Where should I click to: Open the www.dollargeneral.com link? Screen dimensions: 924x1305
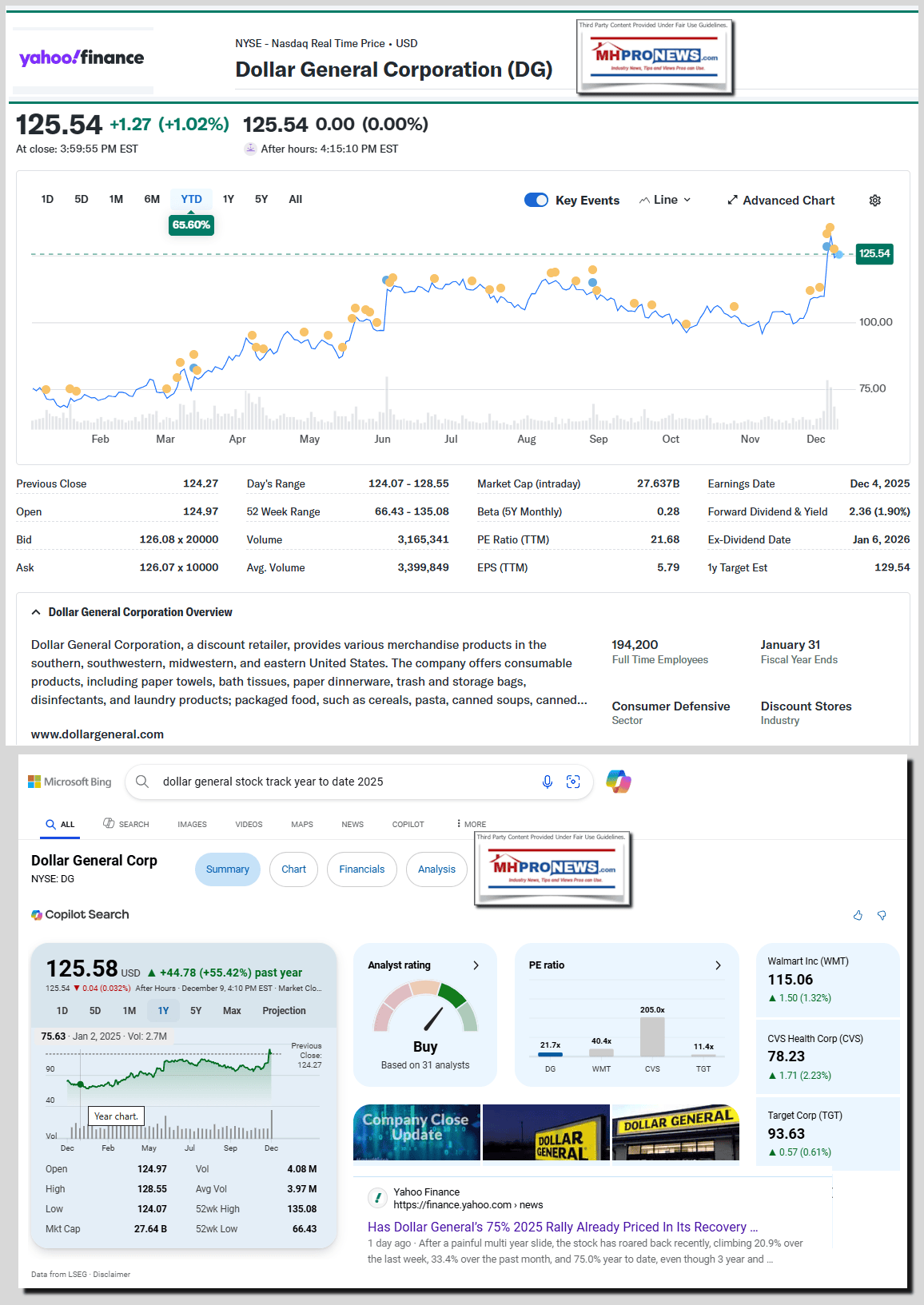click(98, 734)
